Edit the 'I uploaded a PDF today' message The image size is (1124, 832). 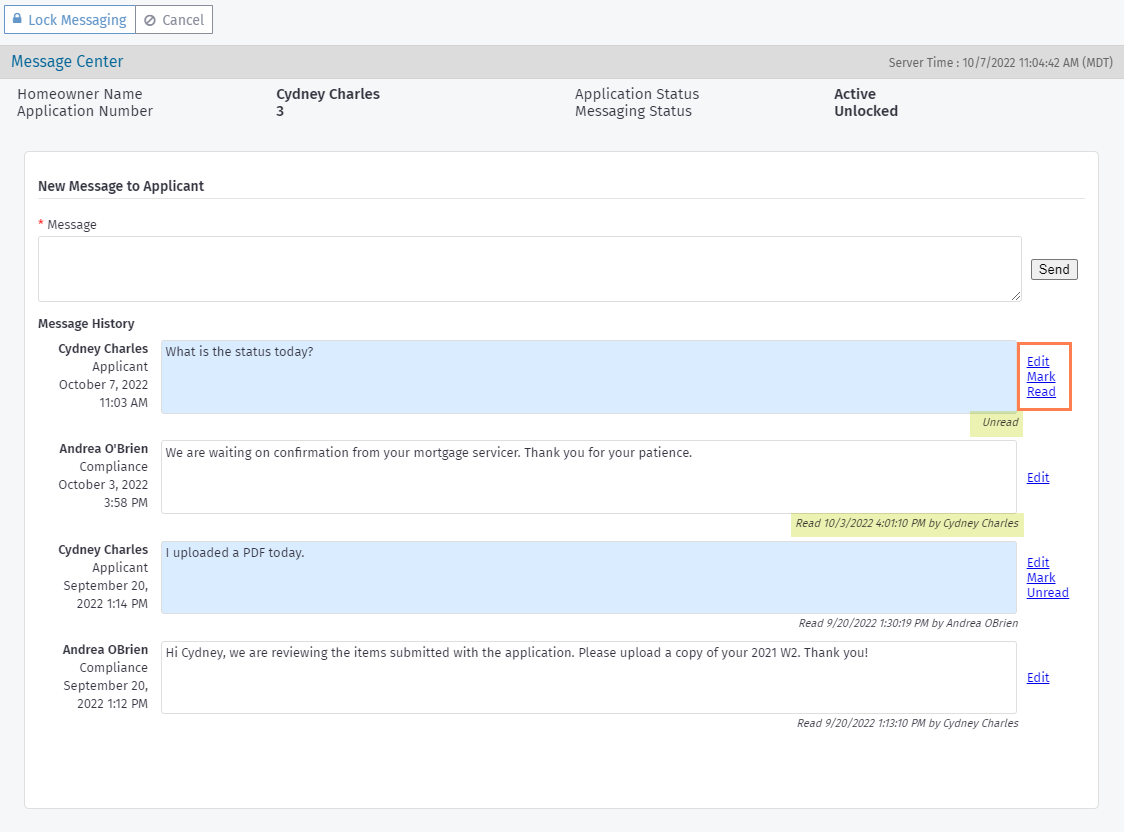tap(1037, 562)
